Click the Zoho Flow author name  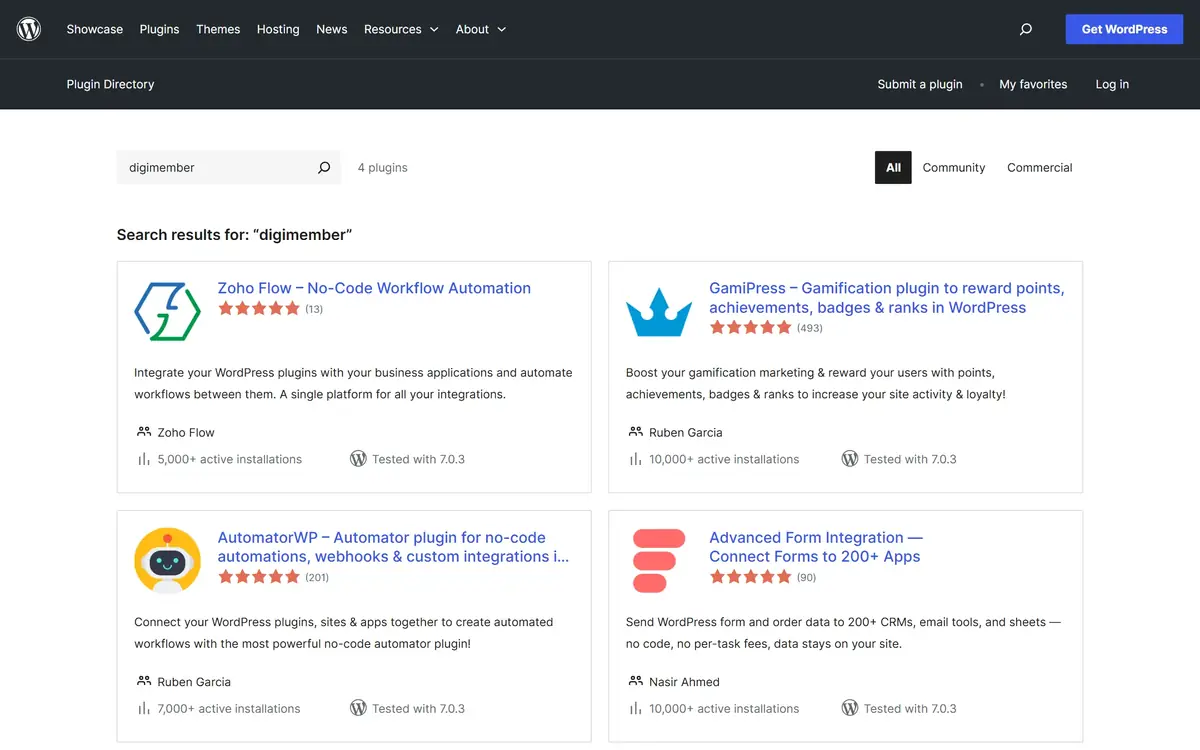(x=186, y=432)
